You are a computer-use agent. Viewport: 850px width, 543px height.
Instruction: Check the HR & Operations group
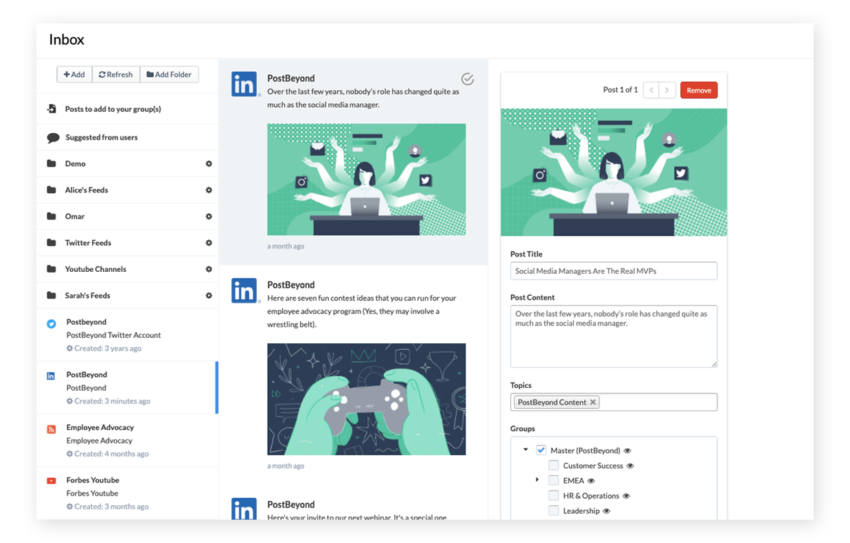pyautogui.click(x=553, y=495)
